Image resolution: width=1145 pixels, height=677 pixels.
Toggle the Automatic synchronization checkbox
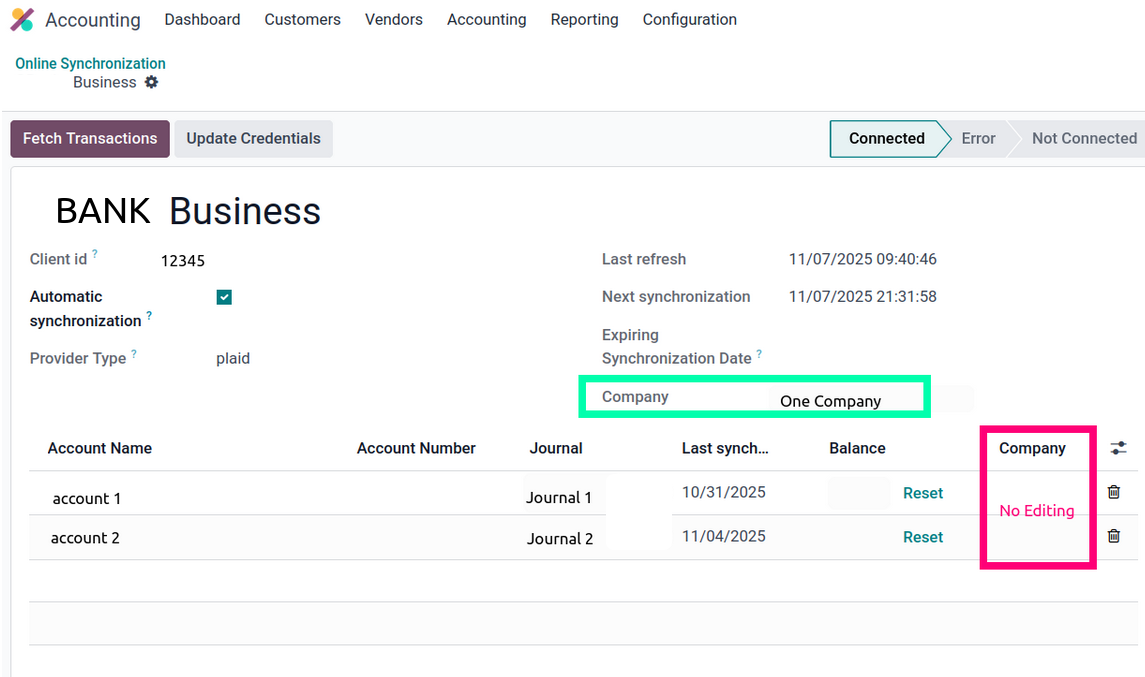(x=224, y=297)
